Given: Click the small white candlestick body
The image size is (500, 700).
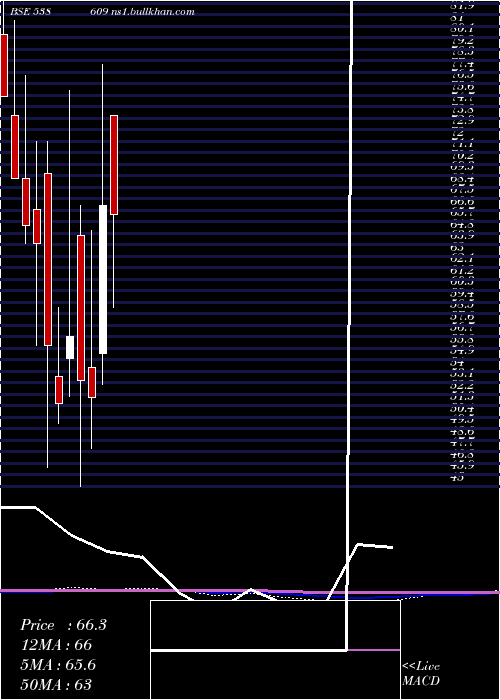Looking at the screenshot, I should tap(70, 347).
